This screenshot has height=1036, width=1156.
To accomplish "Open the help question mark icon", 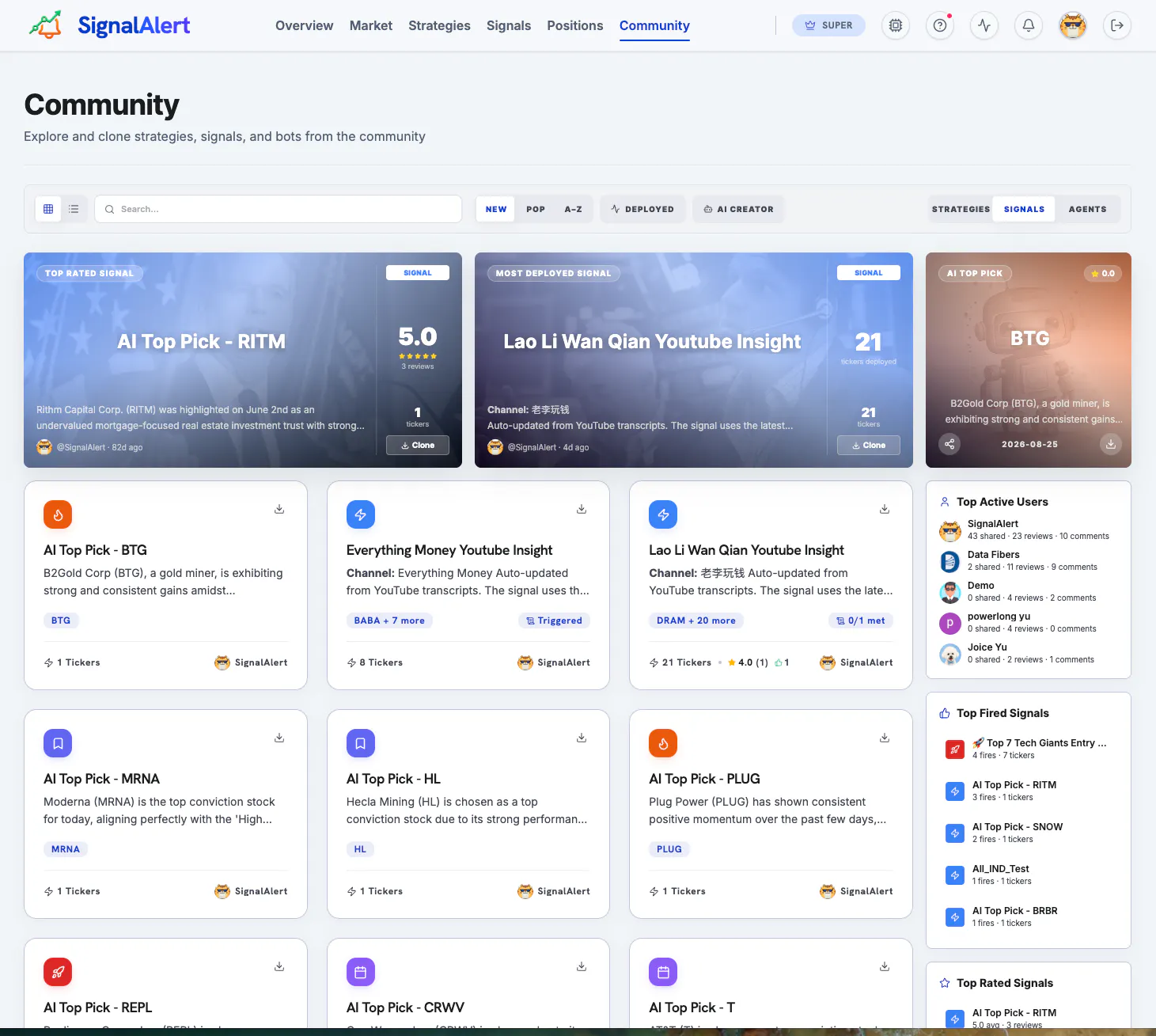I will click(940, 25).
